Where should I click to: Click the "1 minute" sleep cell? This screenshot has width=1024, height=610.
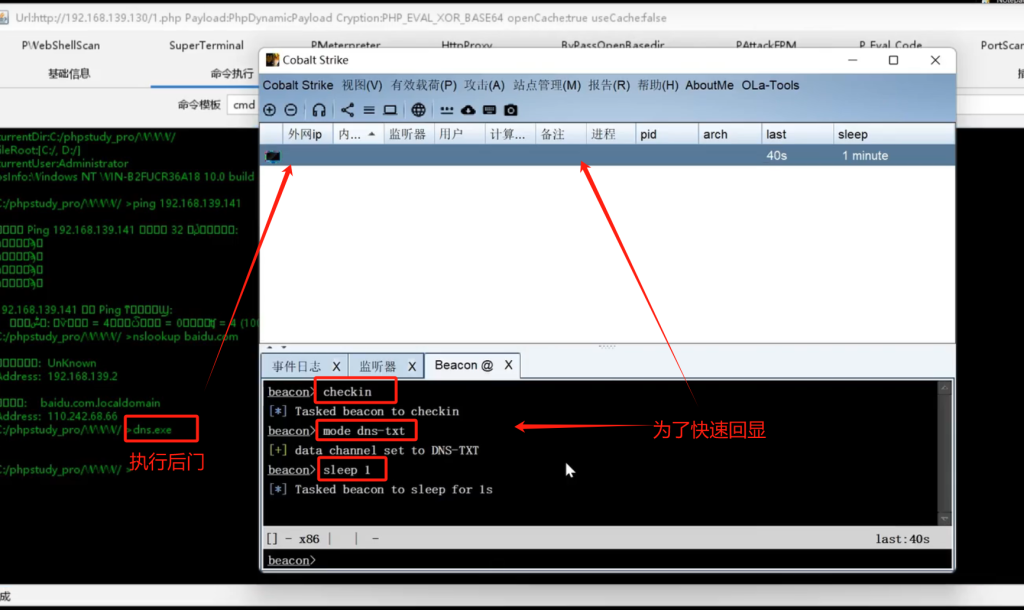[865, 156]
